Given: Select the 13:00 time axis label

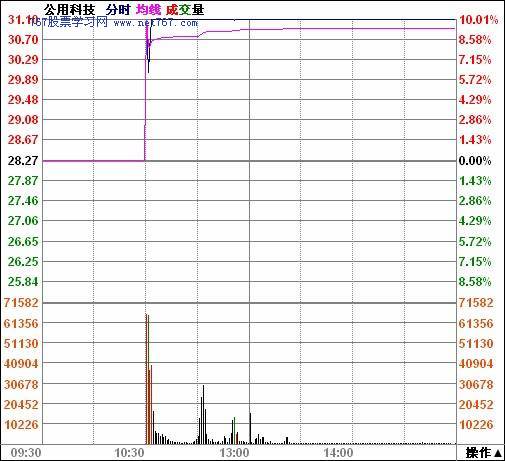Looking at the screenshot, I should point(234,453).
